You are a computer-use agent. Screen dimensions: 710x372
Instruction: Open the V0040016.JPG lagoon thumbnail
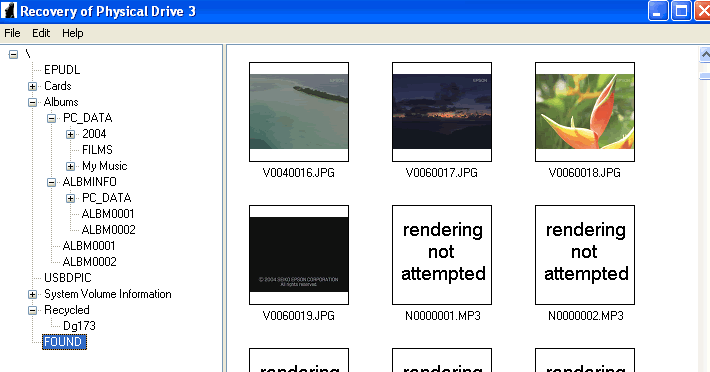coord(299,112)
